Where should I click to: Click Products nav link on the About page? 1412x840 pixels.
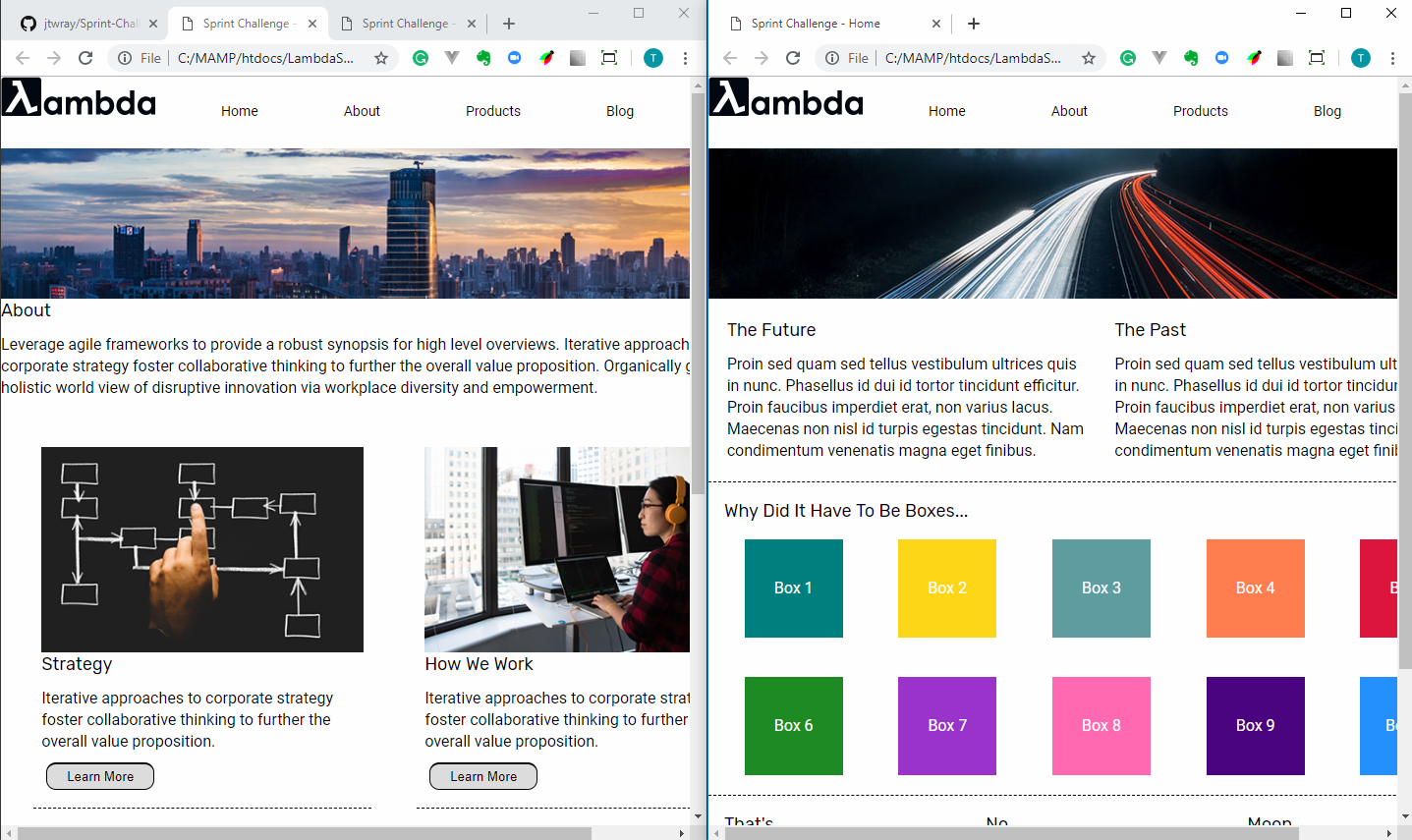coord(492,111)
